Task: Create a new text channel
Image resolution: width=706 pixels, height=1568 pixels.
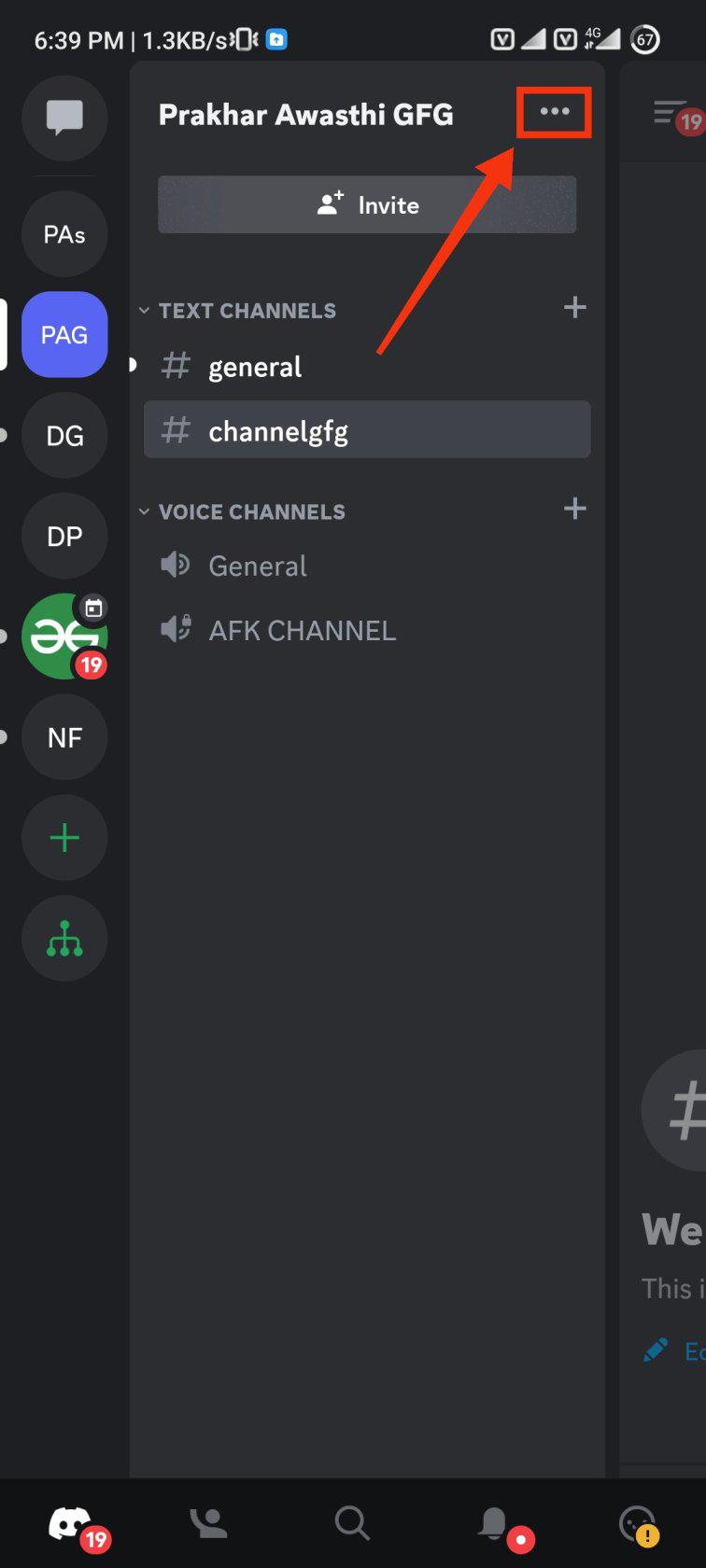Action: point(575,308)
